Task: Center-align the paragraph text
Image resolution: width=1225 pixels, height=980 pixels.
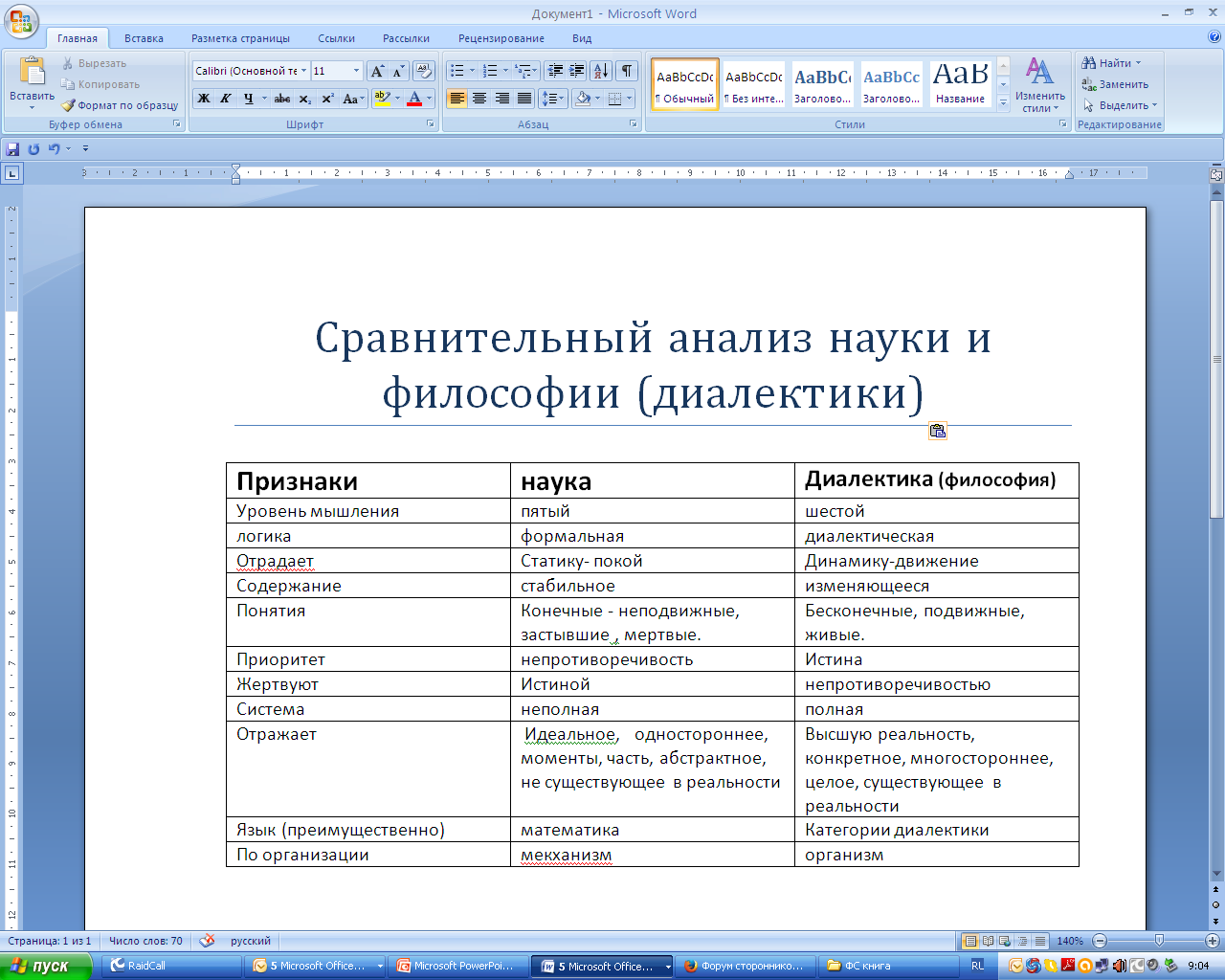Action: coord(479,99)
